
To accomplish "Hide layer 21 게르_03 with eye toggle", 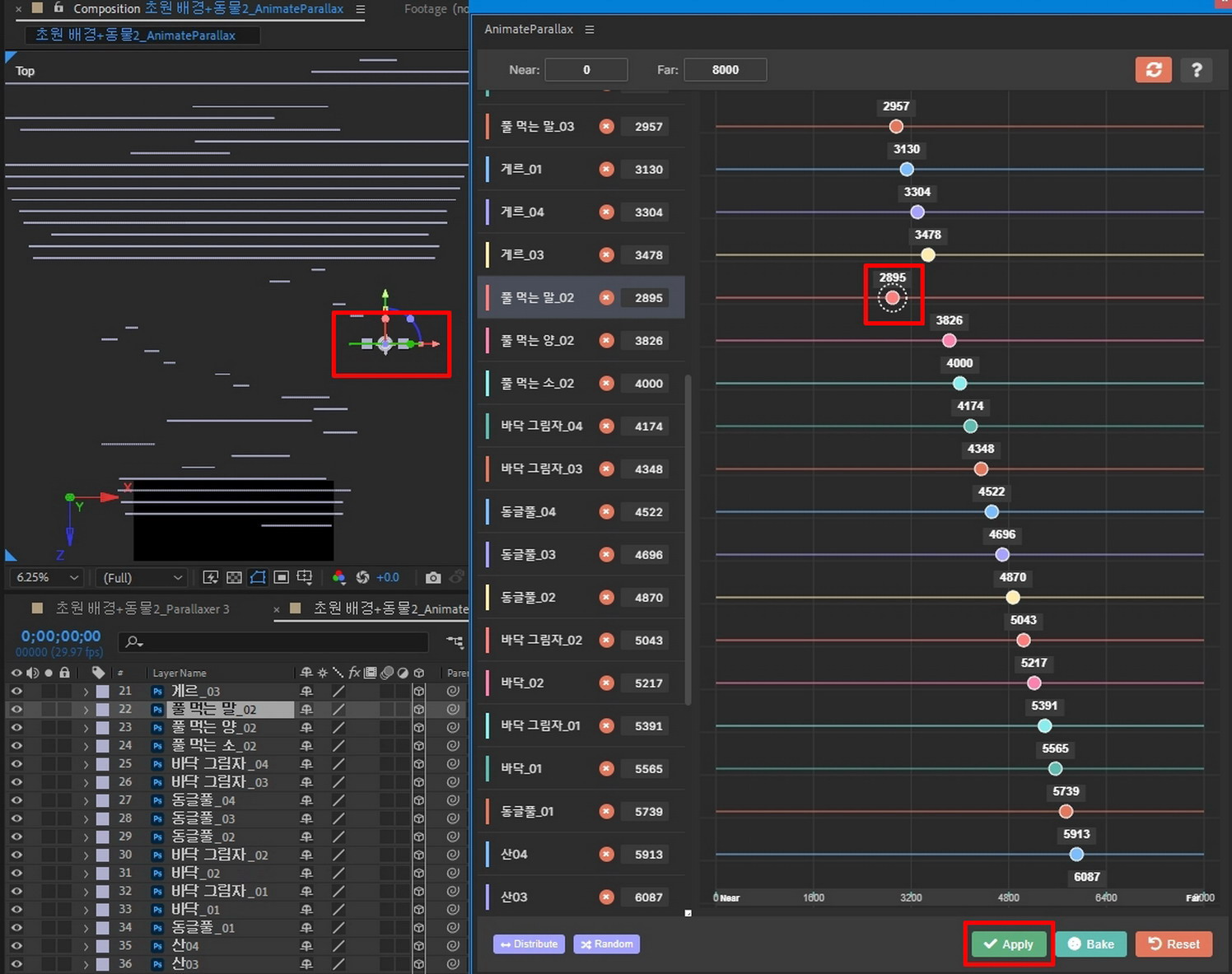I will click(16, 692).
